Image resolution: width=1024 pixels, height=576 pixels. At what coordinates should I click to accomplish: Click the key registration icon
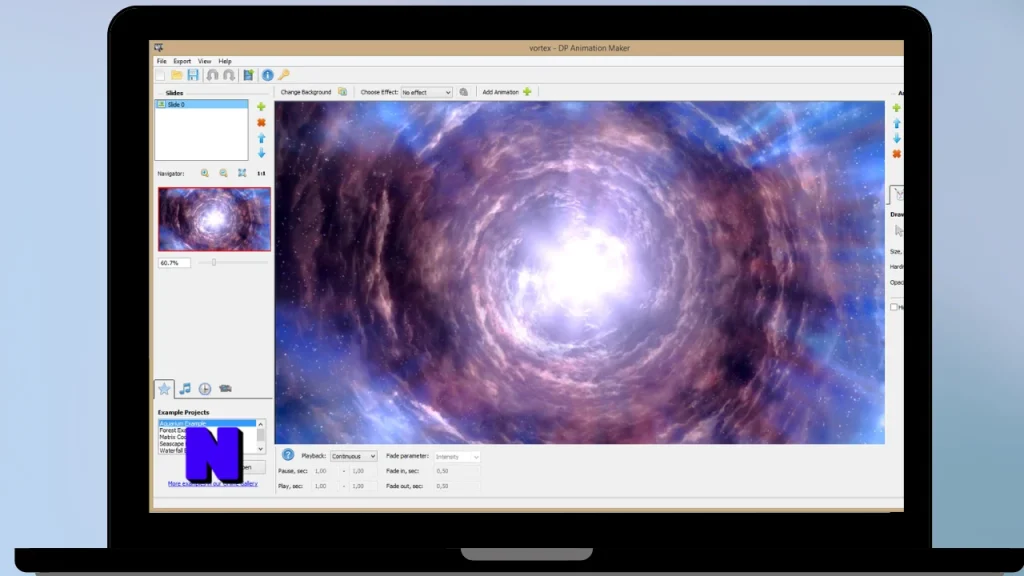(x=283, y=76)
